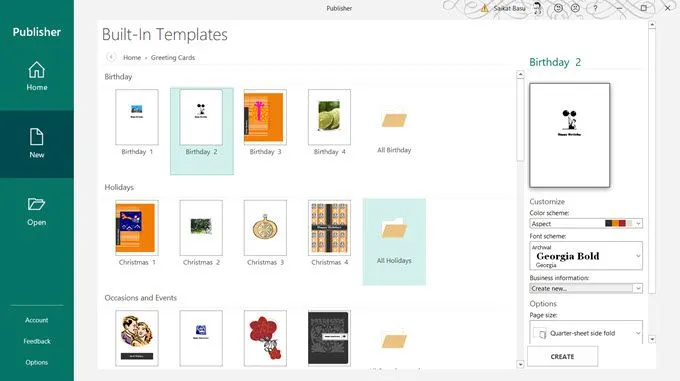Open Publisher Options
This screenshot has height=381, width=680.
36,362
